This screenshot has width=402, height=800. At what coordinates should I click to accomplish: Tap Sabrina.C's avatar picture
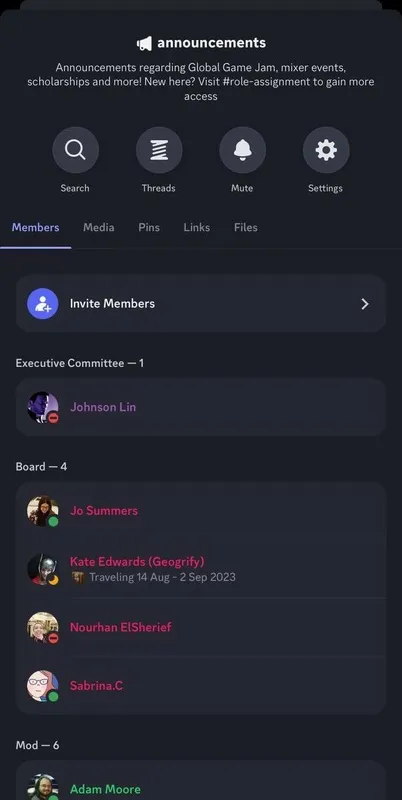pyautogui.click(x=43, y=686)
